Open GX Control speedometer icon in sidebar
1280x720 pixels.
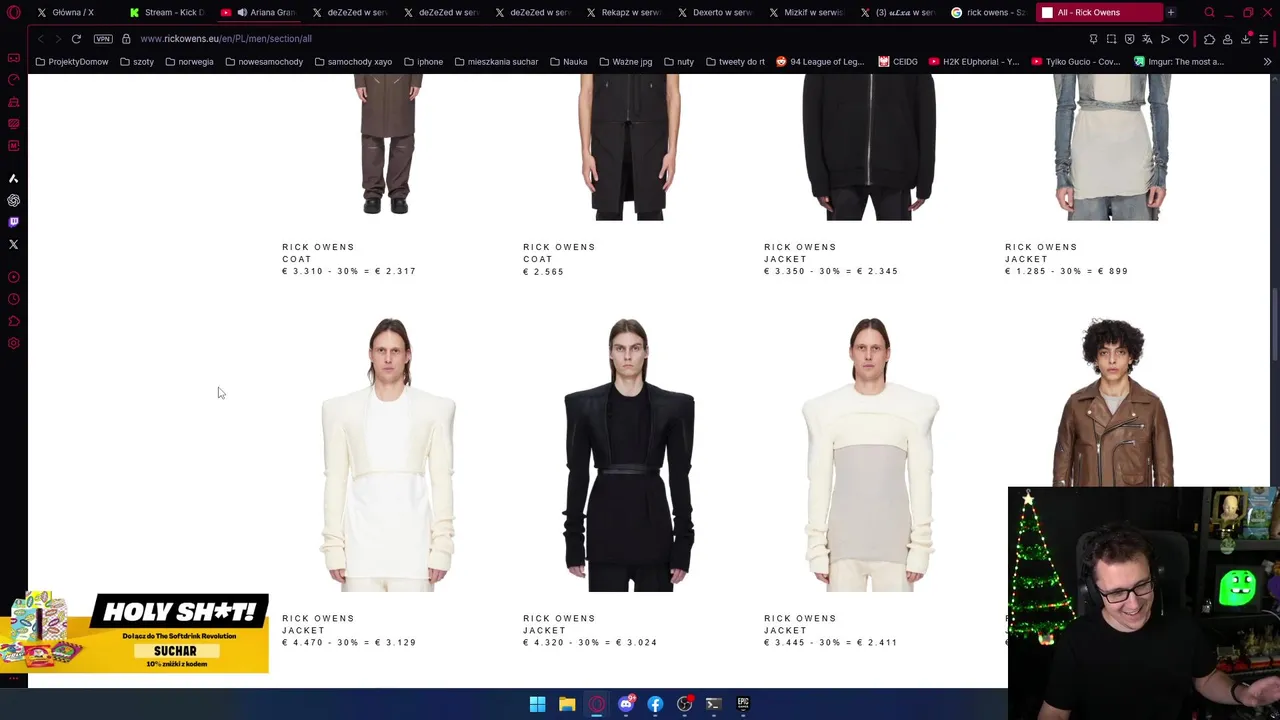[x=13, y=80]
